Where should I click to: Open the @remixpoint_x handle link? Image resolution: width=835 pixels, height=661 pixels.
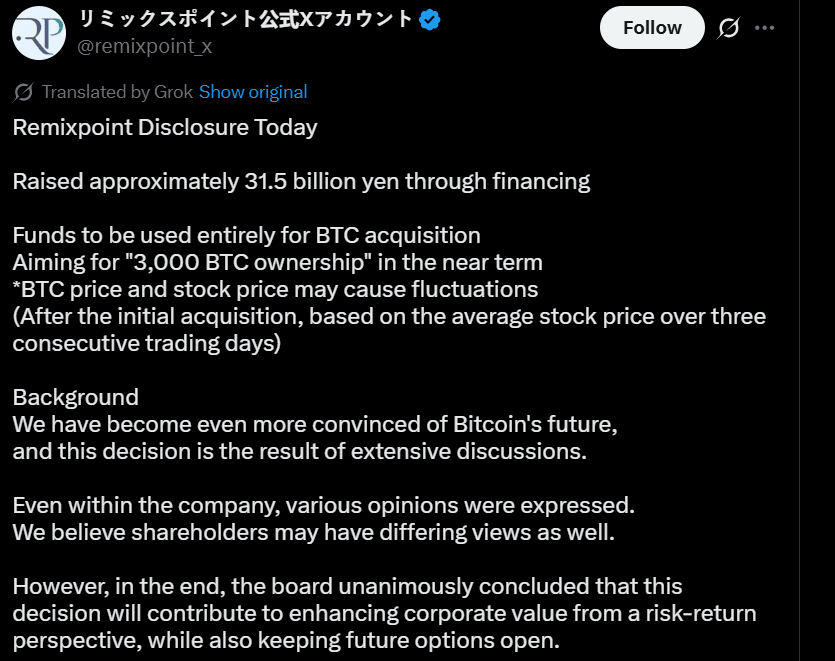point(144,46)
